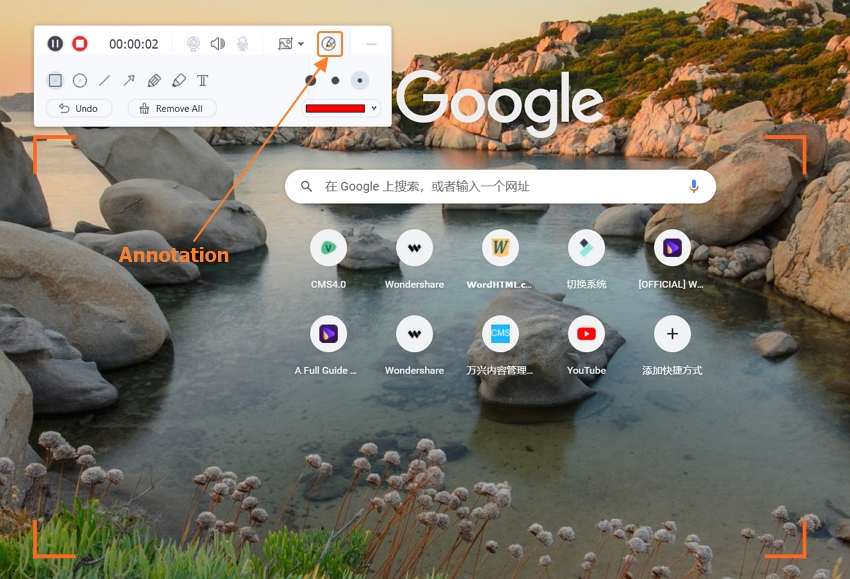This screenshot has width=850, height=579.
Task: Start voice search with microphone icon
Action: (693, 186)
